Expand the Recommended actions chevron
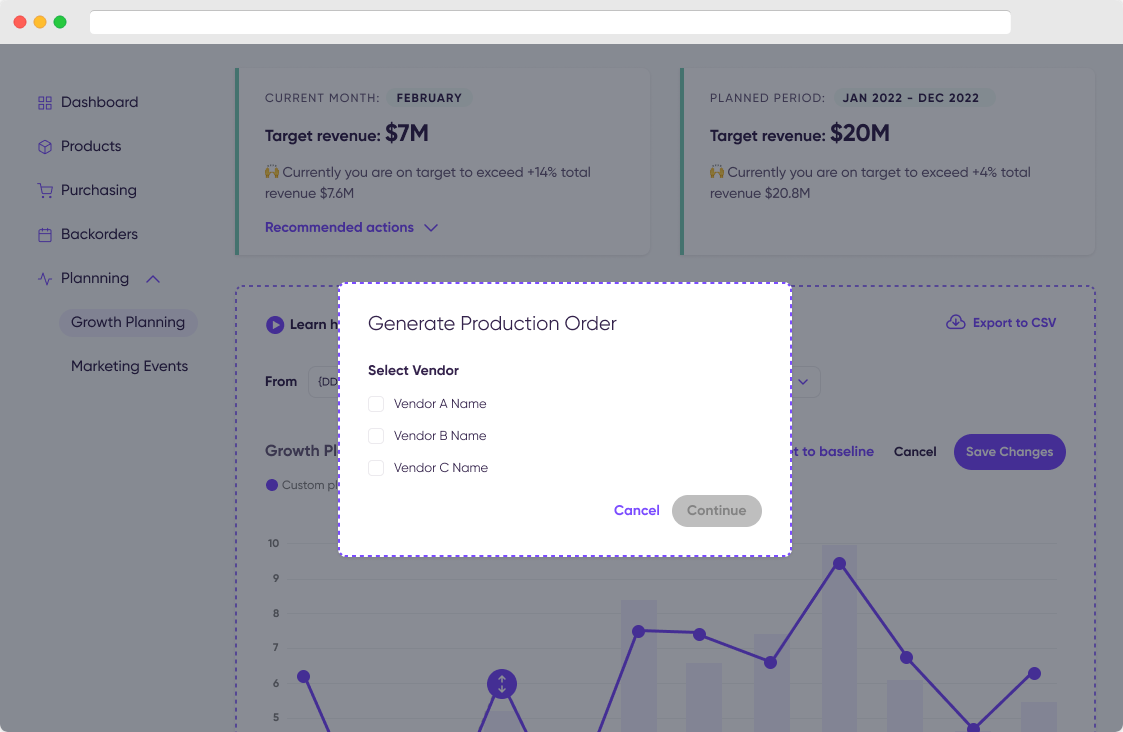The height and width of the screenshot is (732, 1123). [430, 228]
